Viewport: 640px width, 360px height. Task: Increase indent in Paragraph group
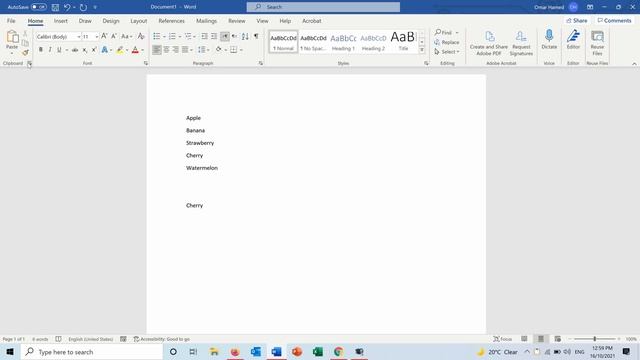point(214,36)
